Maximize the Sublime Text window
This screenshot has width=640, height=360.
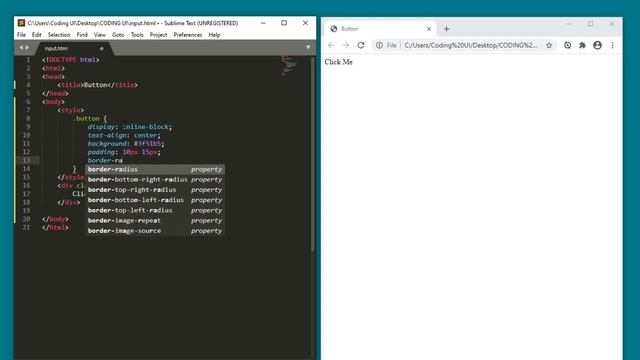click(284, 23)
